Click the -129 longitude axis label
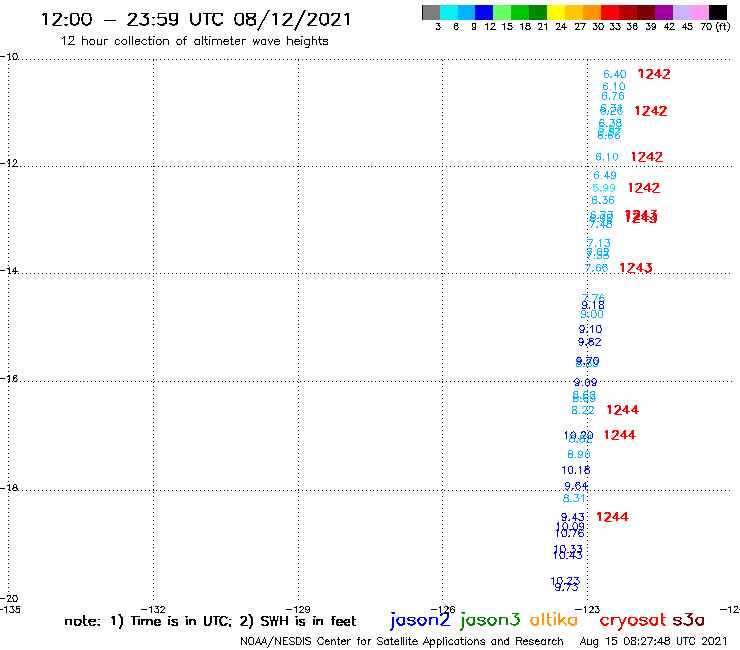Screen dimensions: 740x650 click(x=298, y=609)
